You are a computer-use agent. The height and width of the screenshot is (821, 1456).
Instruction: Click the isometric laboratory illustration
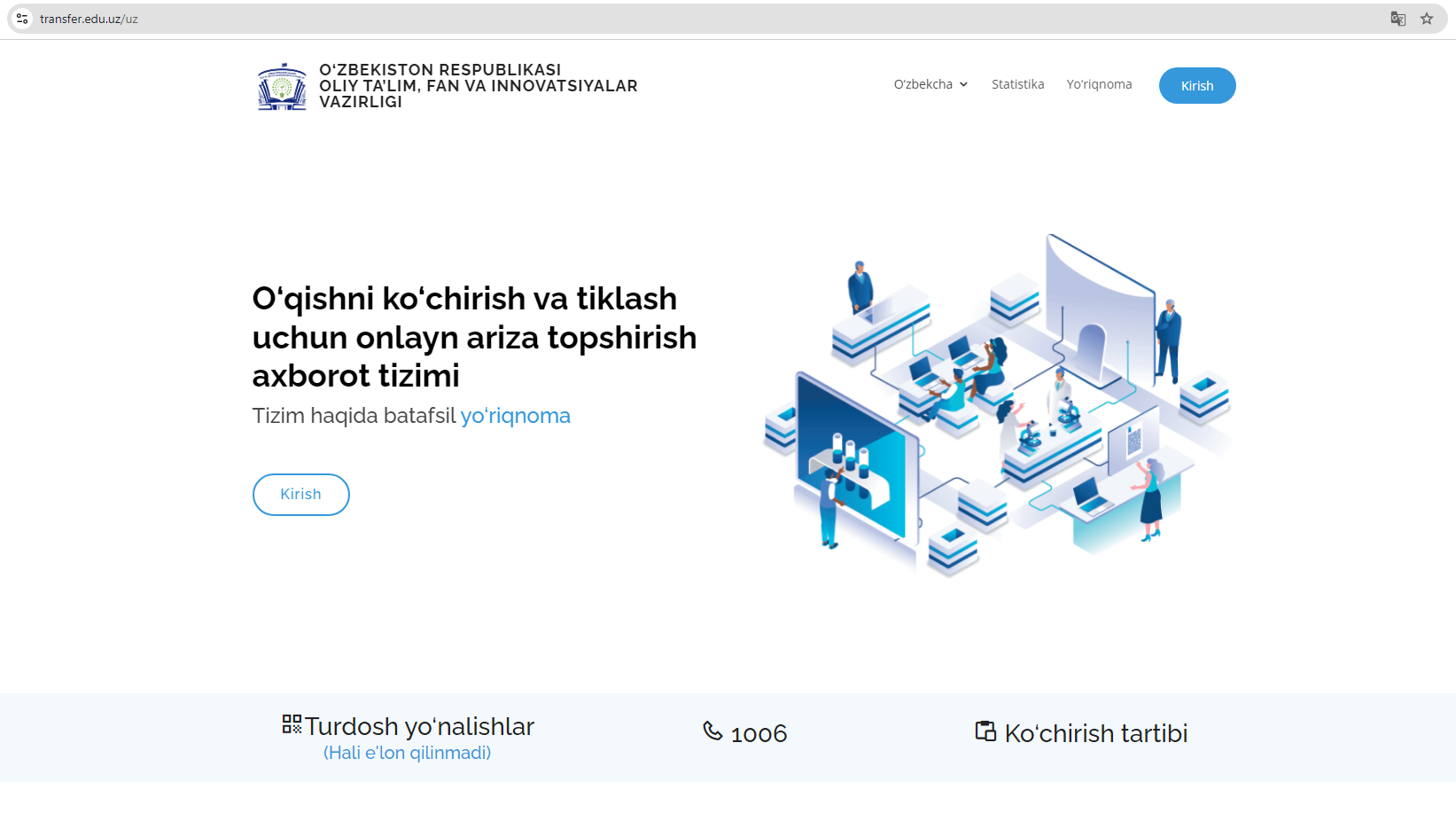[997, 403]
